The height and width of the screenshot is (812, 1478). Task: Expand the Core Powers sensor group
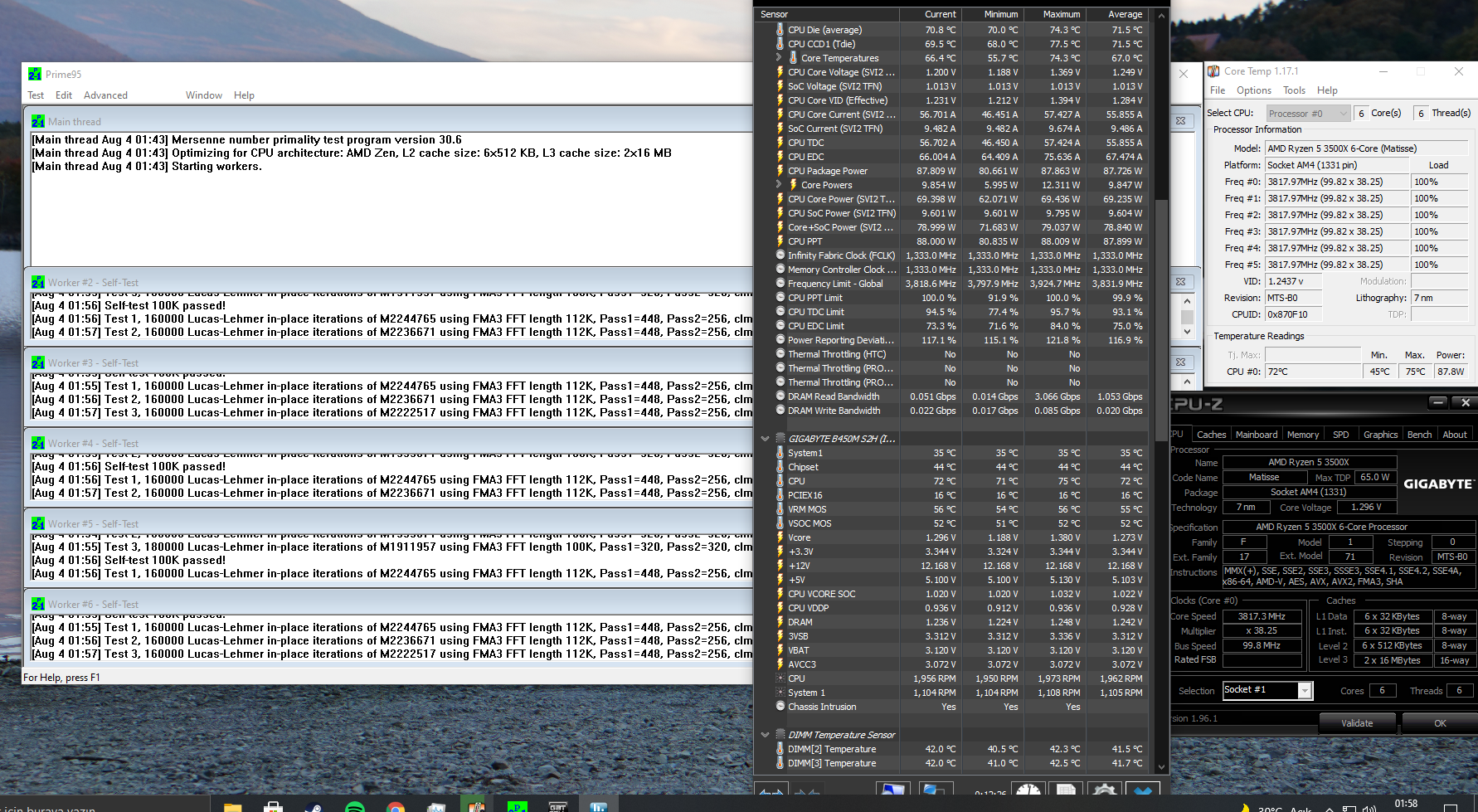(779, 185)
